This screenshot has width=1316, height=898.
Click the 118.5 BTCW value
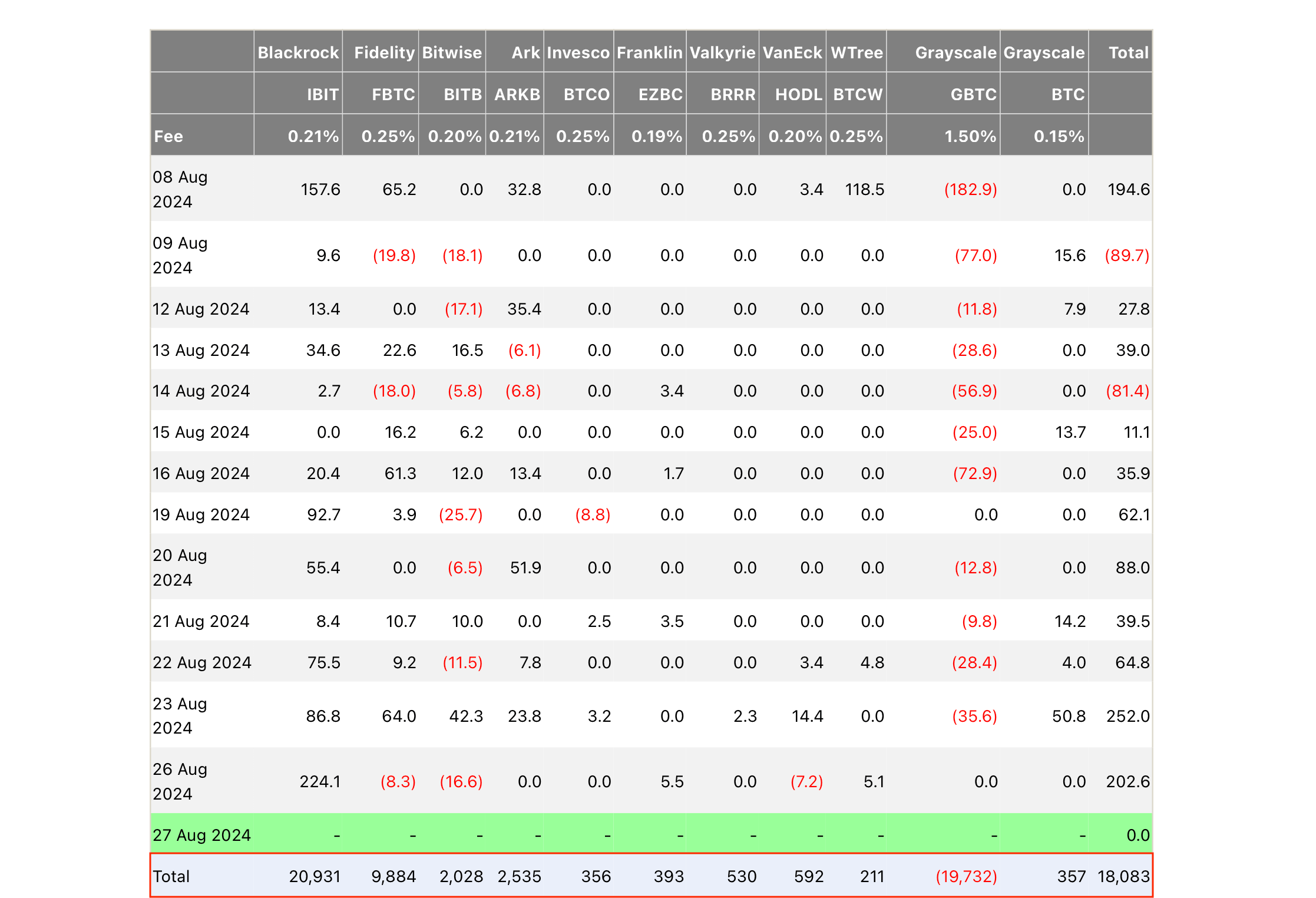[x=864, y=189]
